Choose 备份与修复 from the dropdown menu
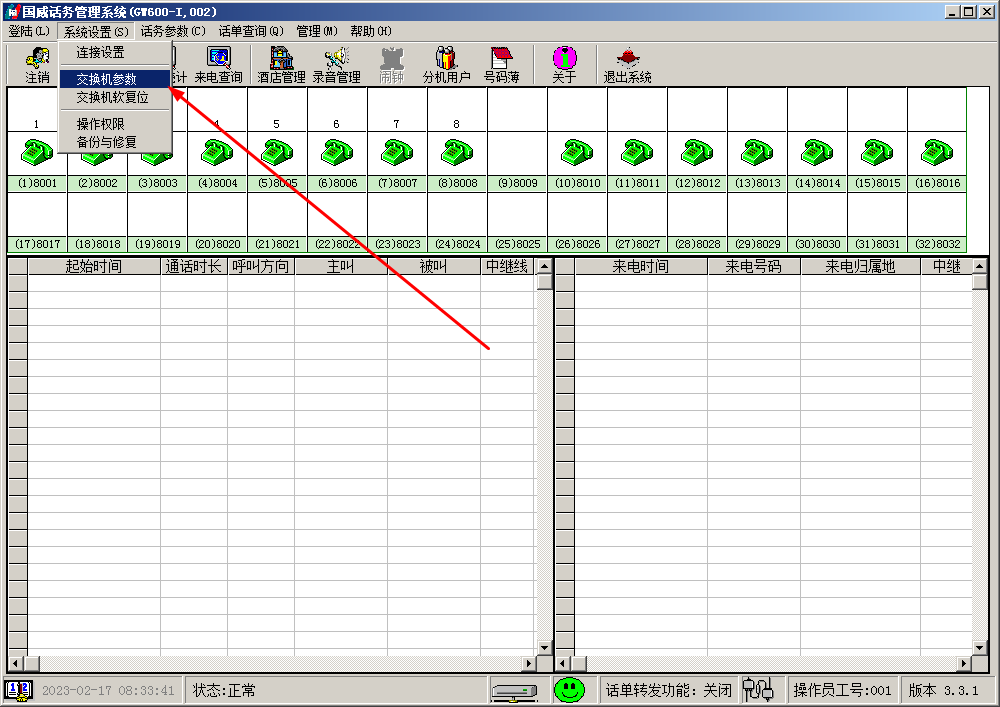The width and height of the screenshot is (1000, 707). pos(115,142)
